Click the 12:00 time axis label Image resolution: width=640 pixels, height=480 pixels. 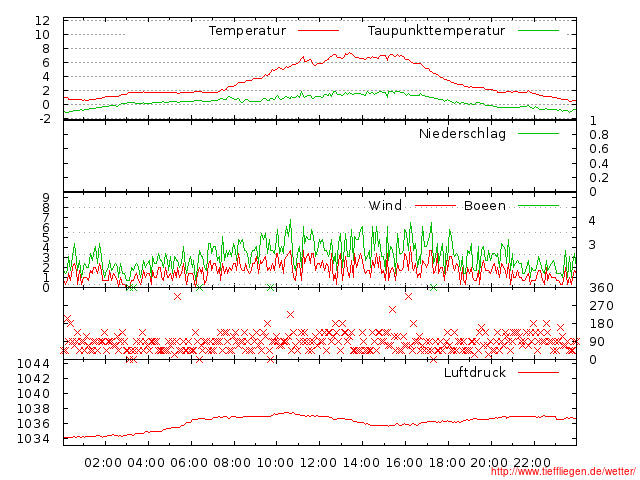click(318, 463)
